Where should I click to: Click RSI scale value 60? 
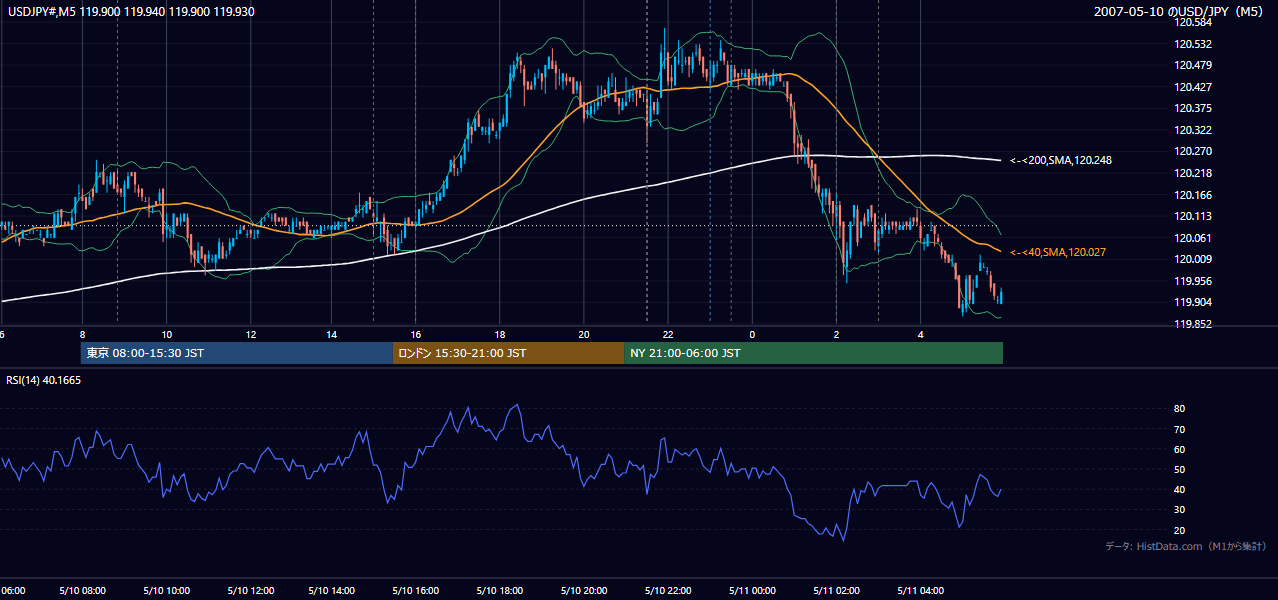point(1179,449)
